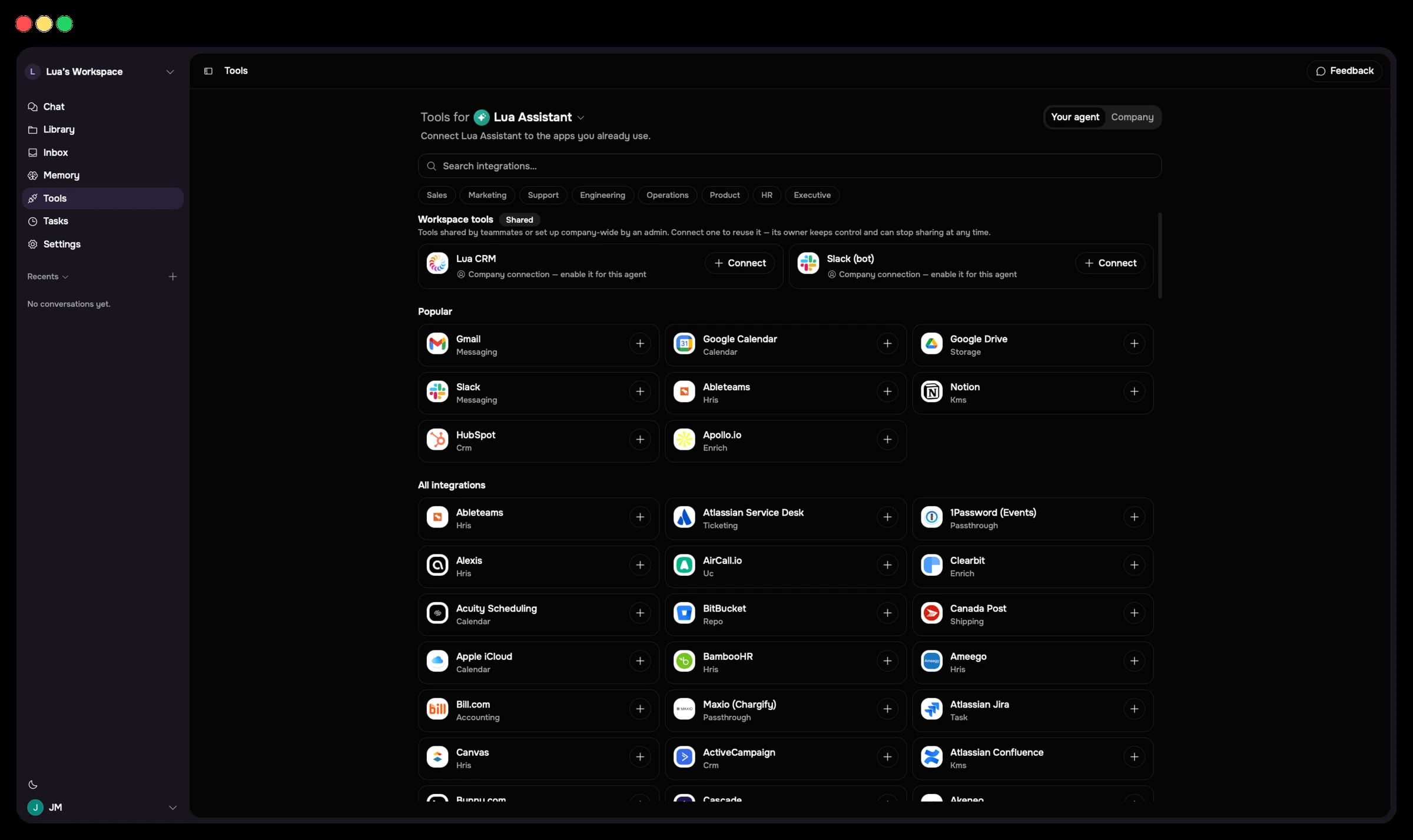Click the dark mode moon icon

33,784
